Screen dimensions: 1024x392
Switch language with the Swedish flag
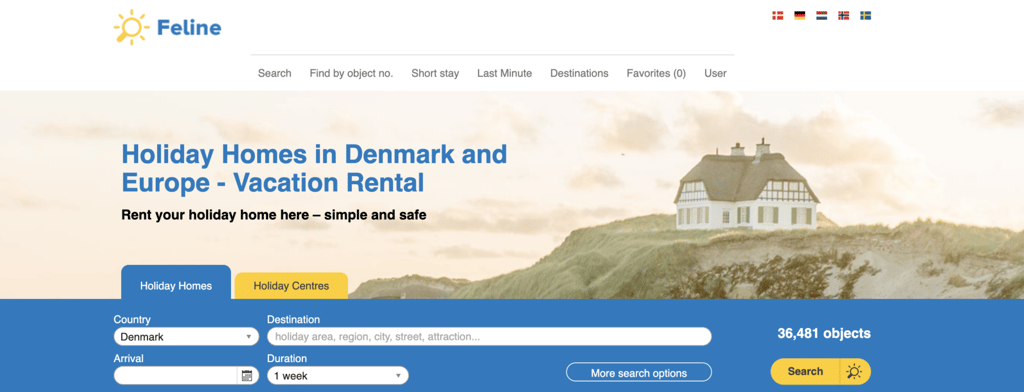point(865,16)
